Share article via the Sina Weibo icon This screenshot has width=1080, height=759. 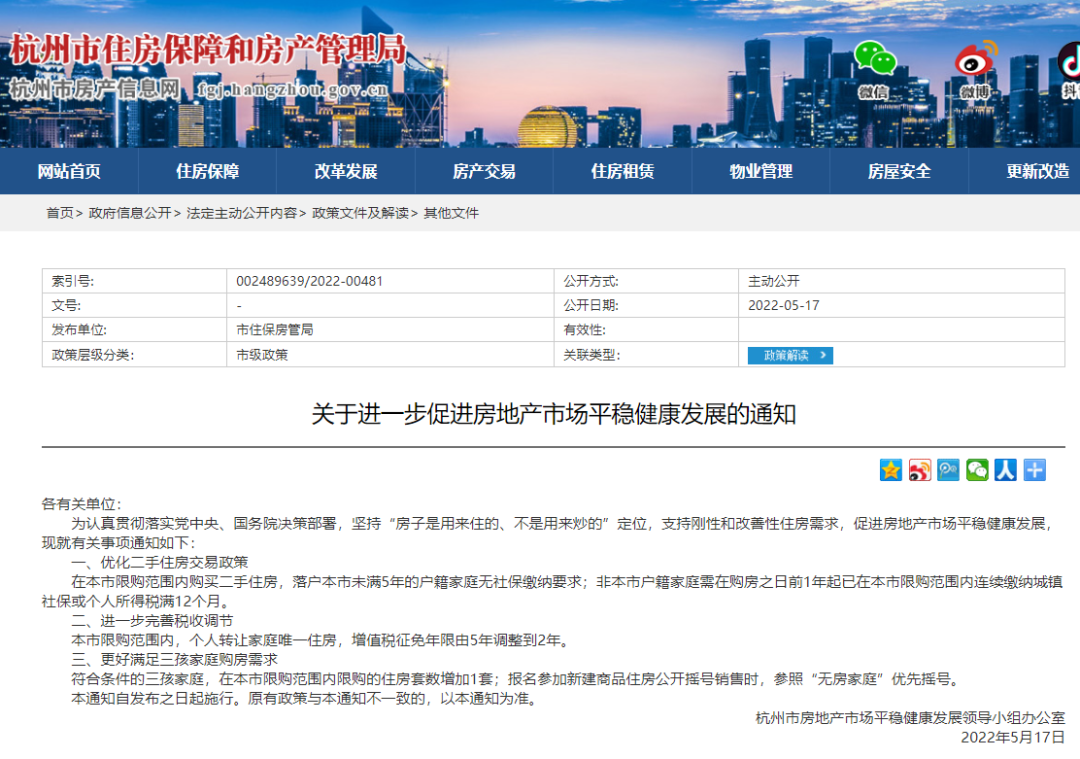[x=918, y=470]
